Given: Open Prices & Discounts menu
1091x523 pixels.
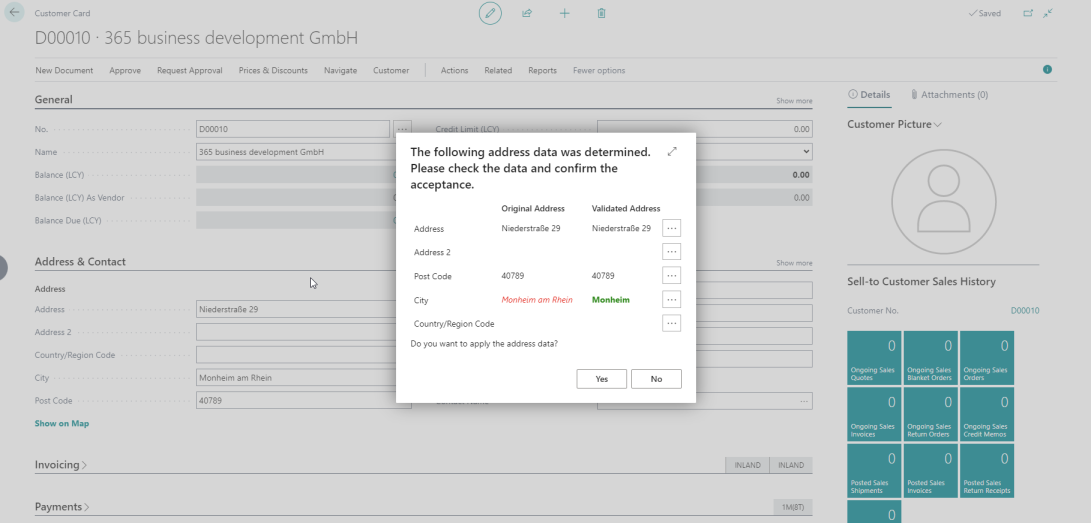Looking at the screenshot, I should coord(273,70).
